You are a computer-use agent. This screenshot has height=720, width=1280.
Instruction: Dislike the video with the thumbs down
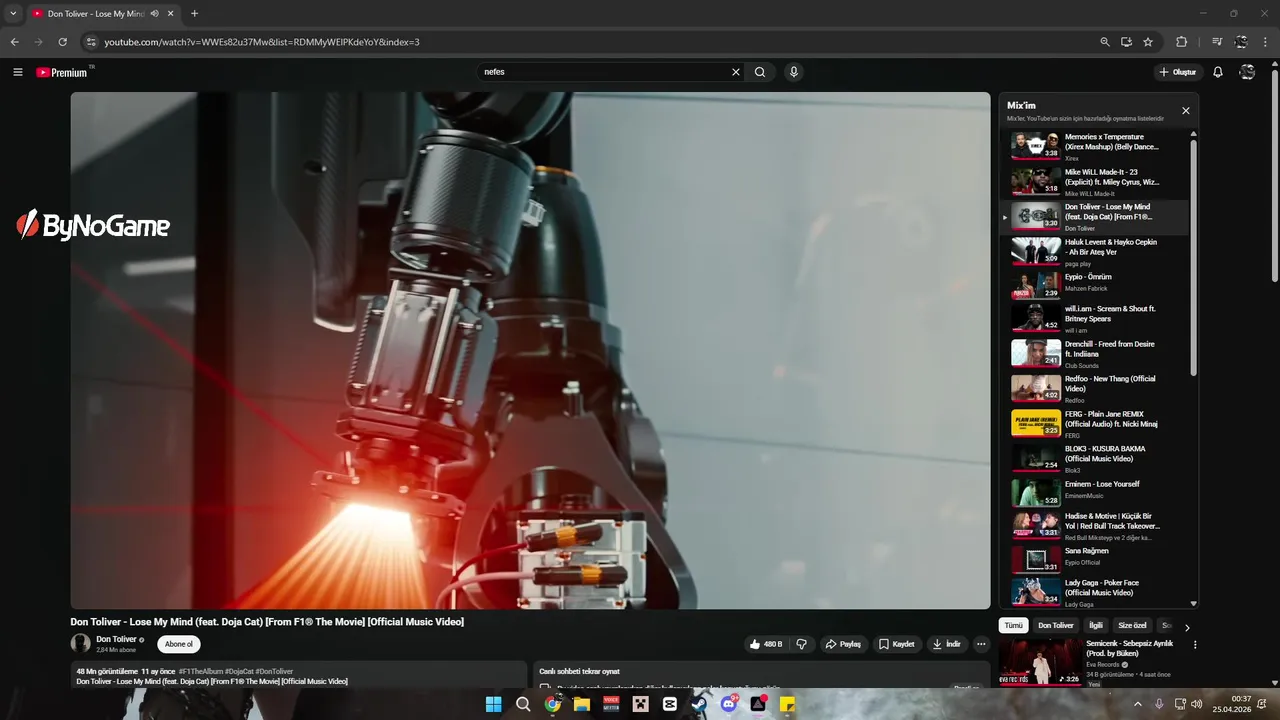pos(801,644)
